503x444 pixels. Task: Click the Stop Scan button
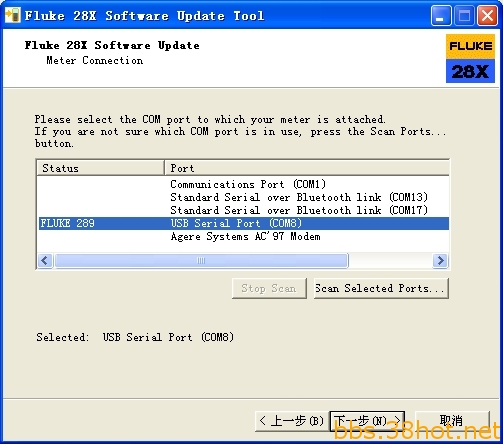(269, 288)
